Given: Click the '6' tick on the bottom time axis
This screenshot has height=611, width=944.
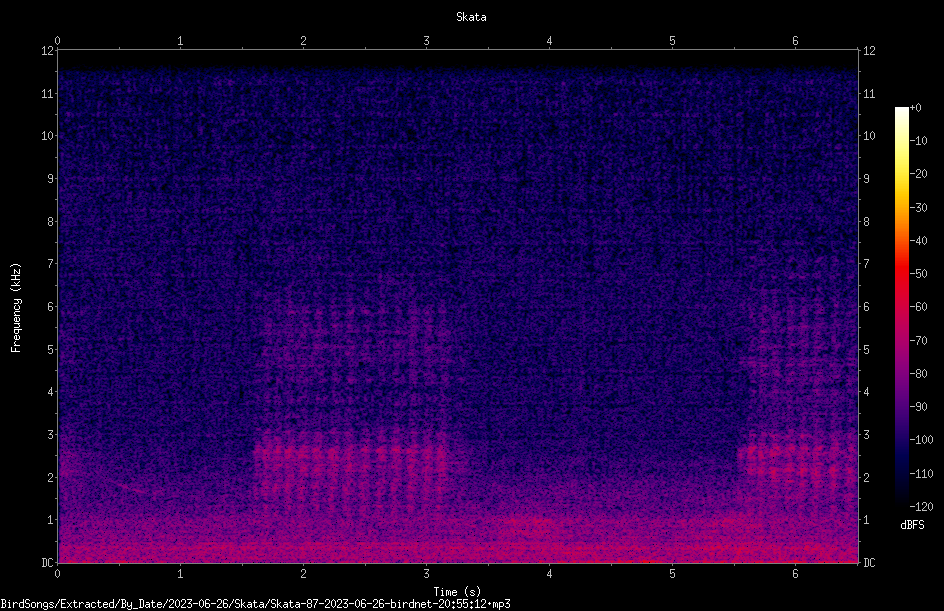Looking at the screenshot, I should tap(795, 574).
